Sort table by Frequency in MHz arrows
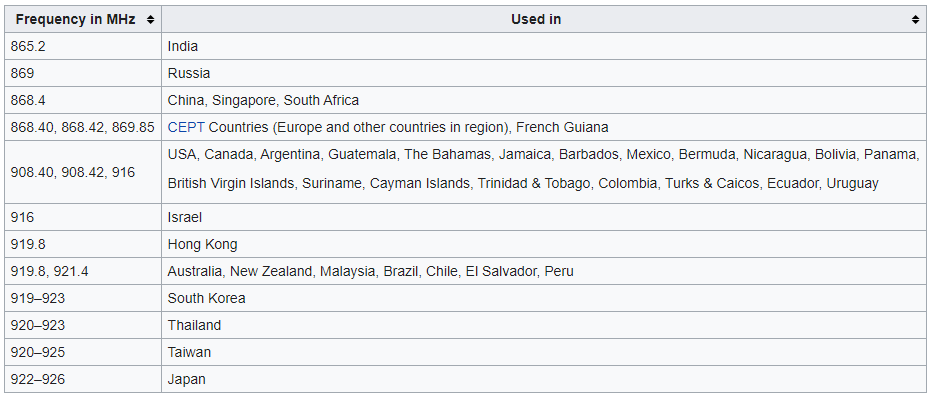This screenshot has width=936, height=400. coord(150,20)
